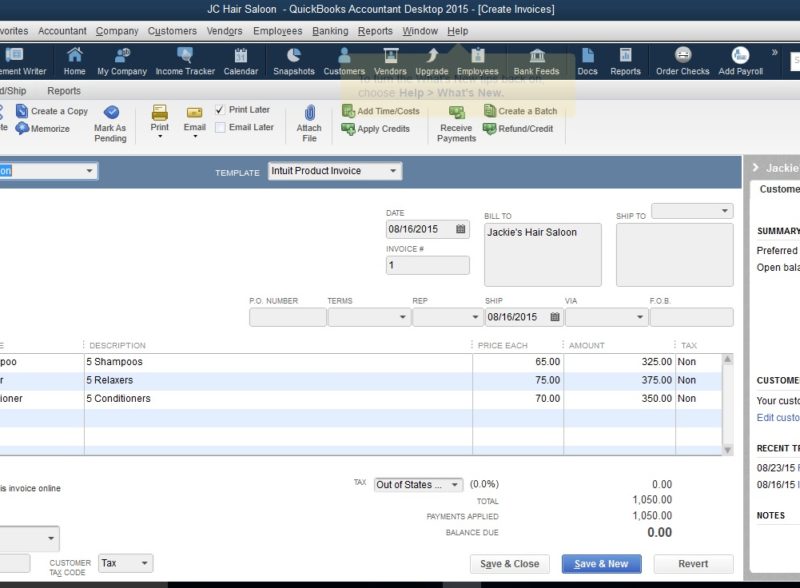Collapse the Jackie customer side panel
This screenshot has height=588, width=800.
(756, 168)
